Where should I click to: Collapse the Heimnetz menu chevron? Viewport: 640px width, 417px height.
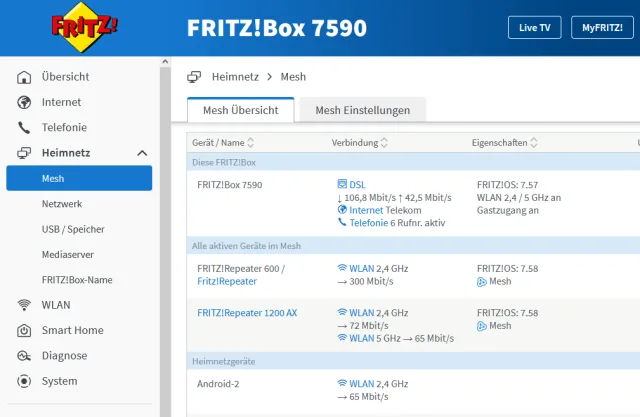142,153
